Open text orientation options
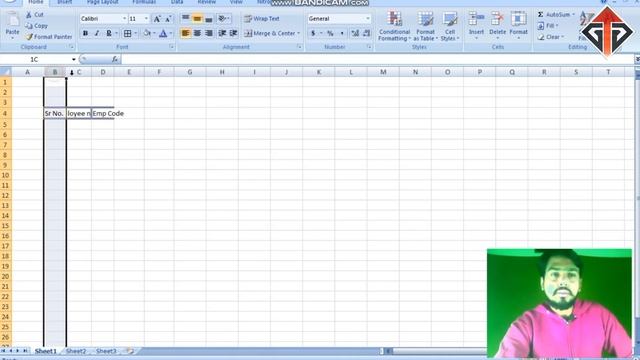Viewport: 640px width, 360px height. 224,18
